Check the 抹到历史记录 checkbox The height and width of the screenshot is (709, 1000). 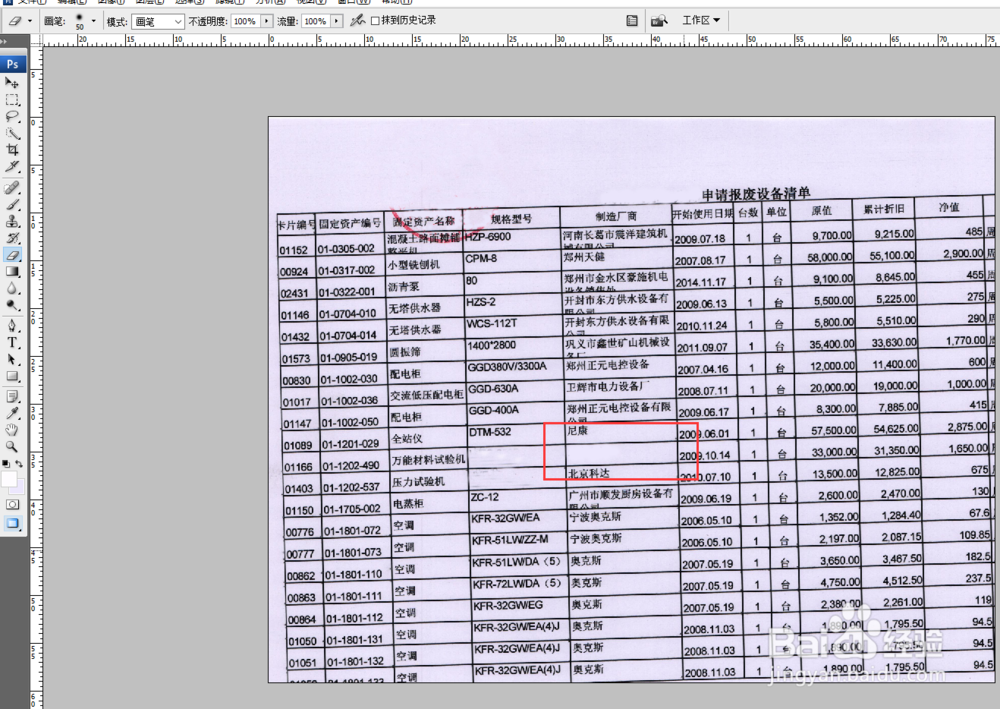point(375,21)
